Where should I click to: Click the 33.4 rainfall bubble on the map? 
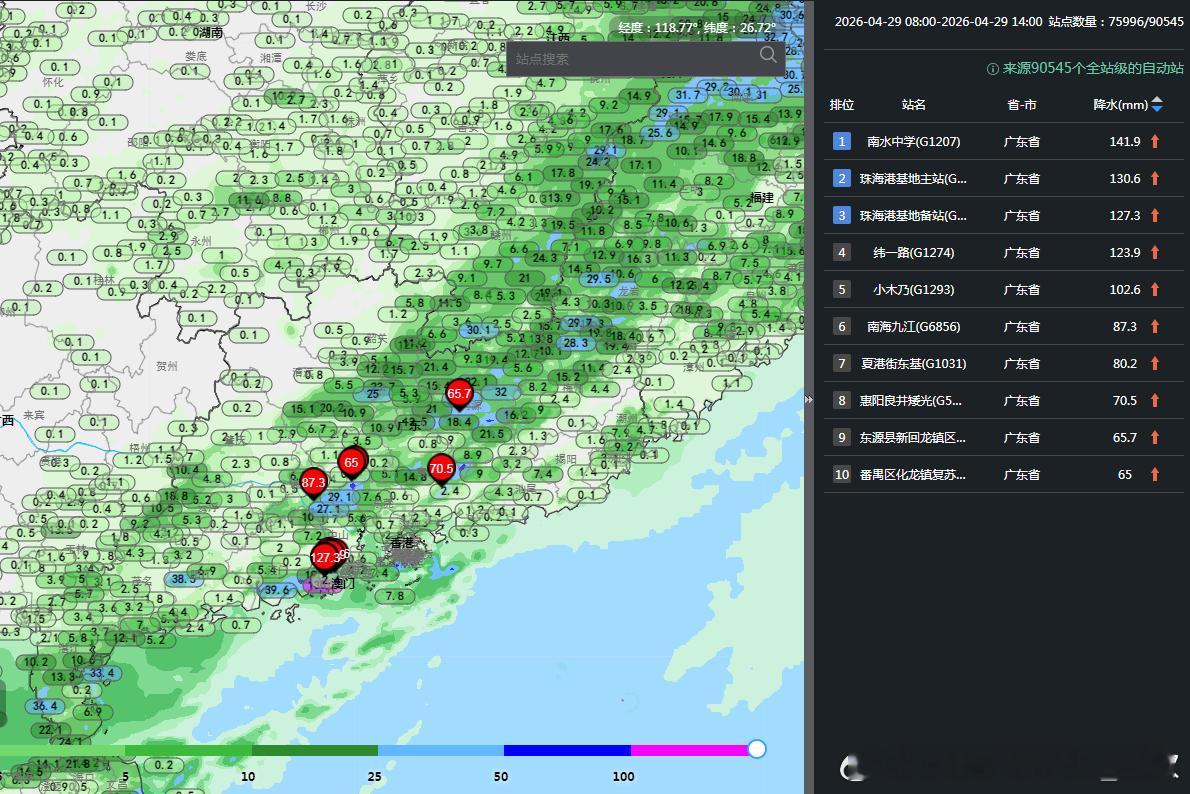102,673
